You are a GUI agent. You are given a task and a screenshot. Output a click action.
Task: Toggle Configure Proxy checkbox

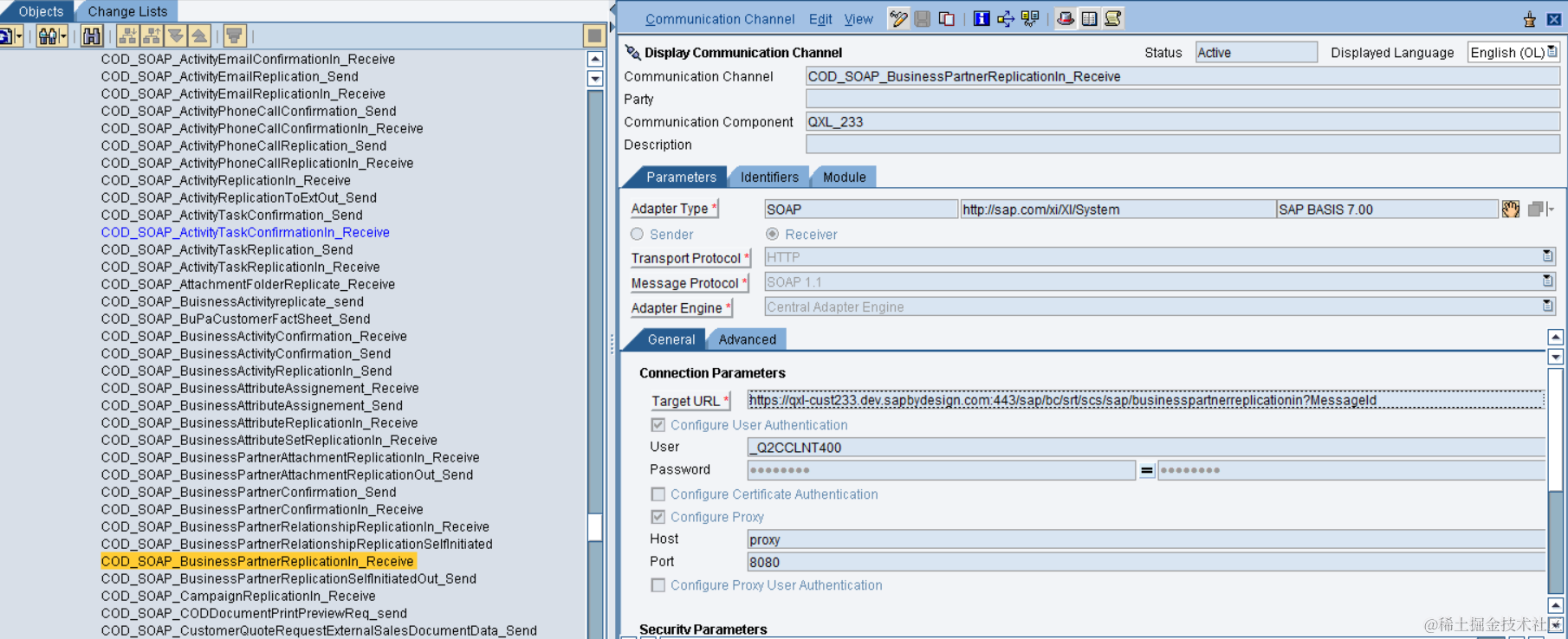tap(658, 517)
